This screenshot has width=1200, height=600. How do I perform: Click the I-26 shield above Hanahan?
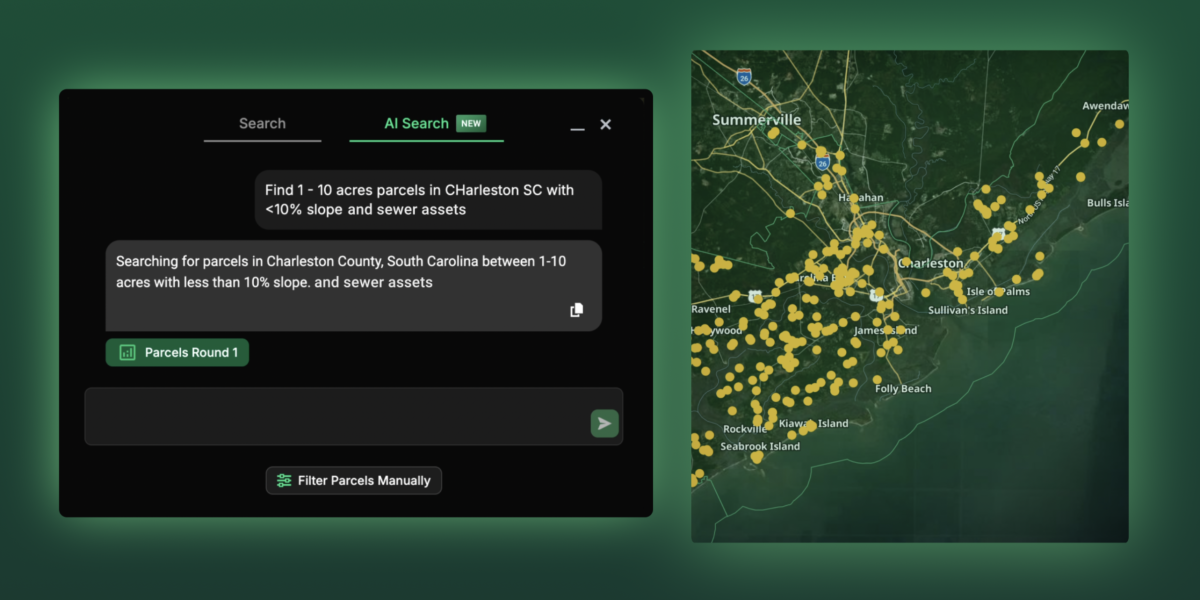coord(823,160)
